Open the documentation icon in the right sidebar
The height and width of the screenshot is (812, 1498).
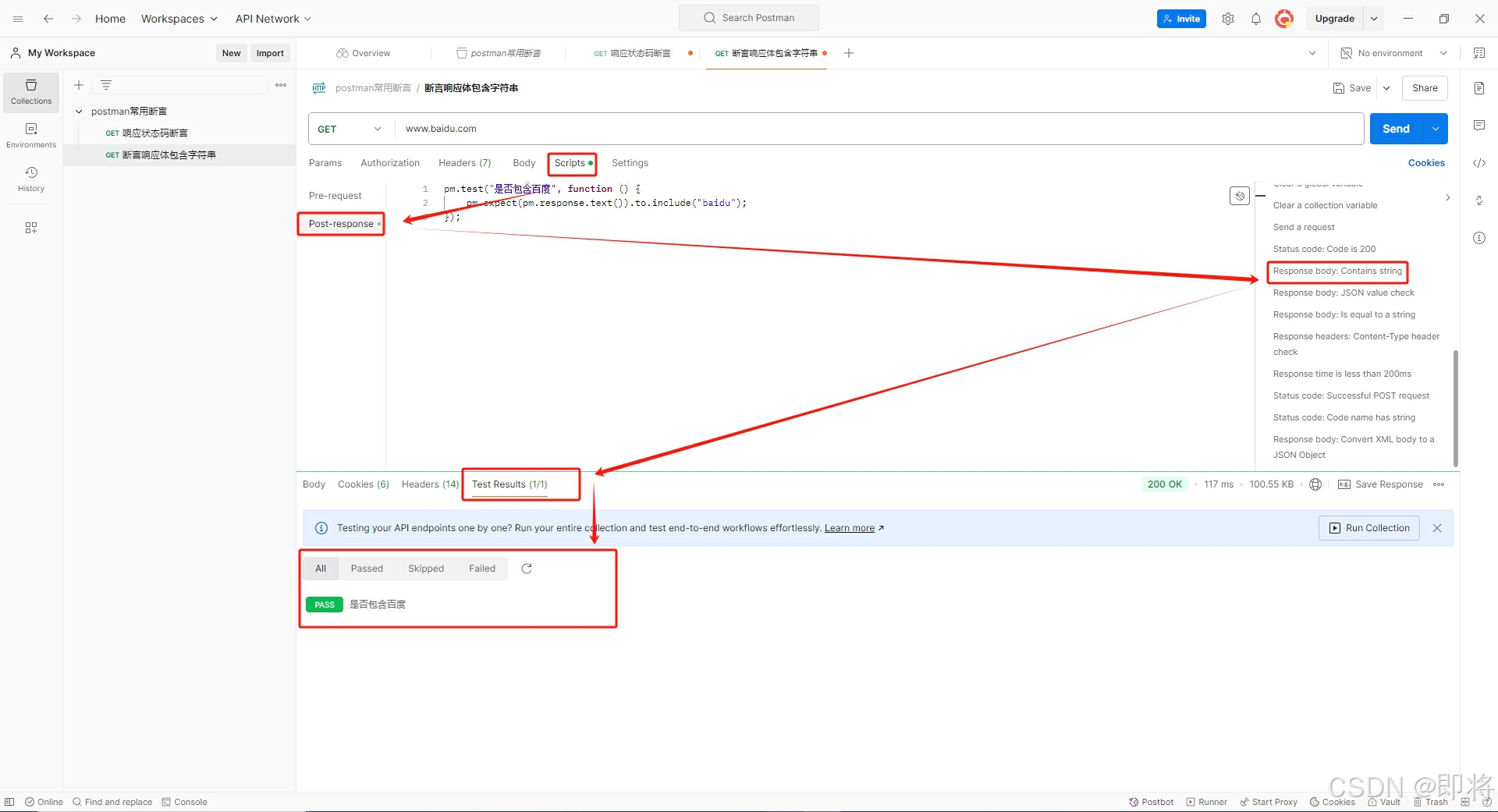(x=1479, y=88)
